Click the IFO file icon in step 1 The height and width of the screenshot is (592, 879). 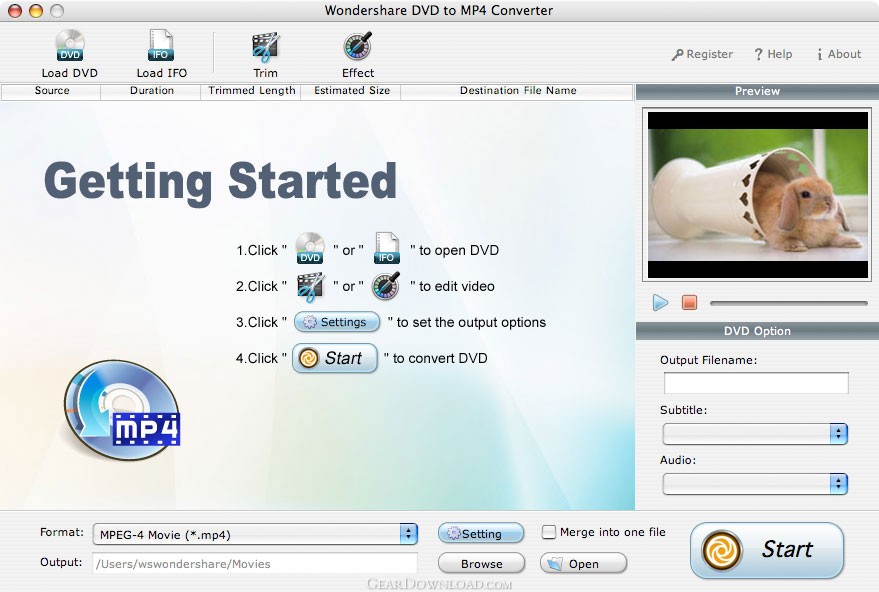click(x=387, y=248)
